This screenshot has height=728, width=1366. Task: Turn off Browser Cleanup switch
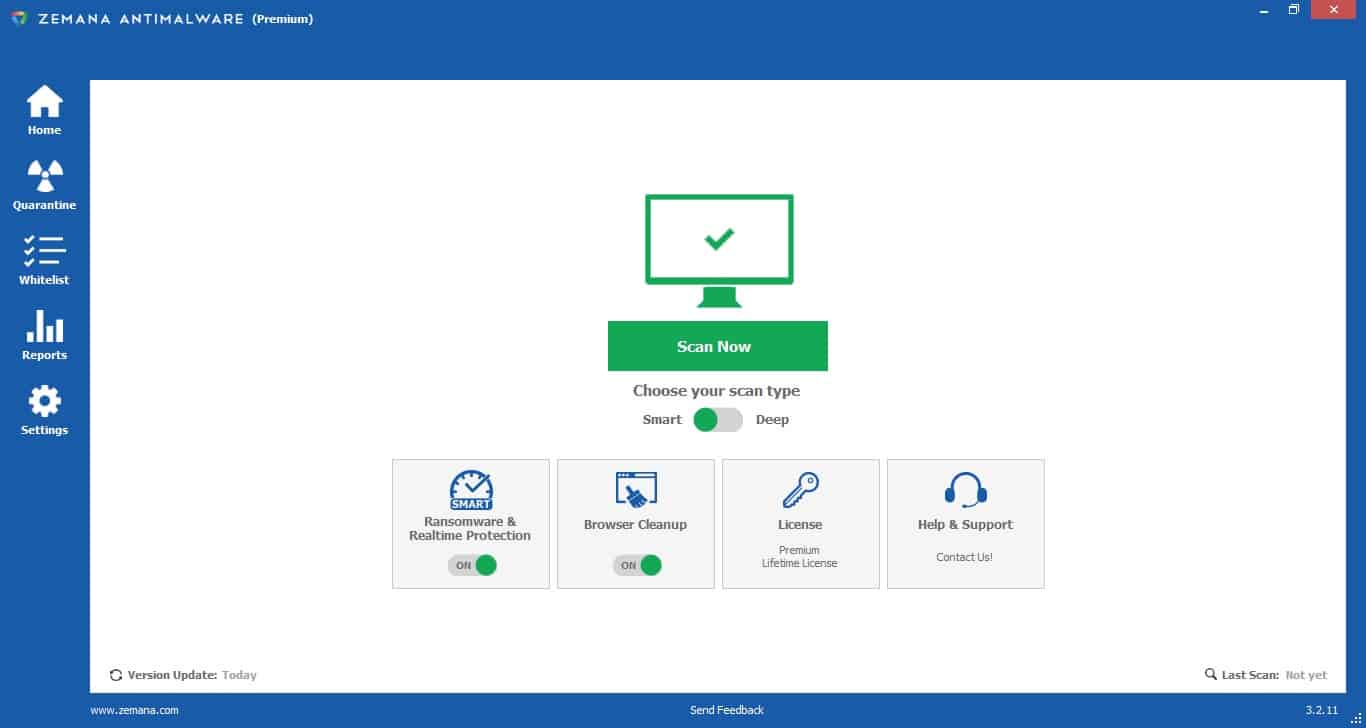637,565
